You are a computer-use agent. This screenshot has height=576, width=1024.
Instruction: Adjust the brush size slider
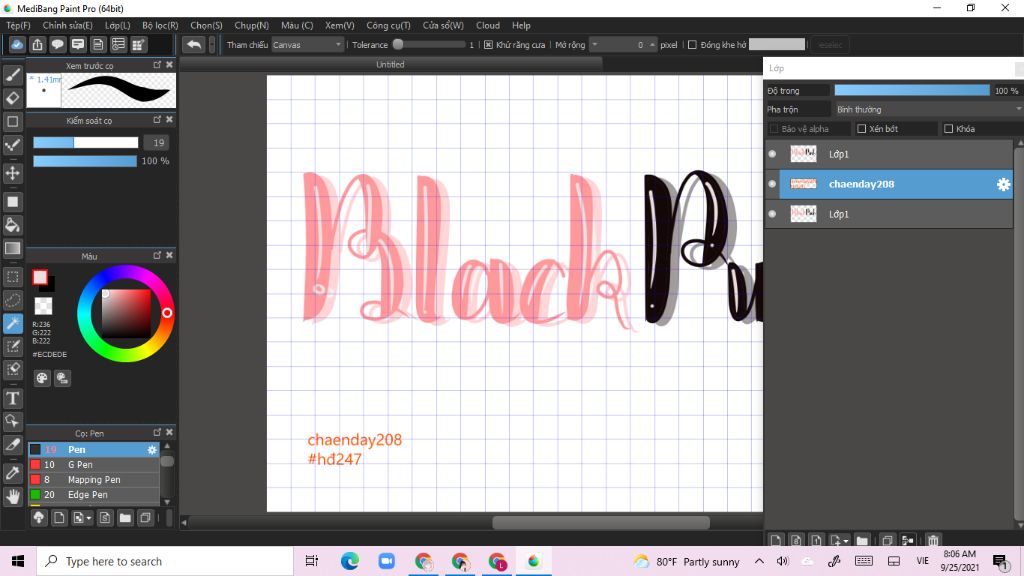pos(86,142)
